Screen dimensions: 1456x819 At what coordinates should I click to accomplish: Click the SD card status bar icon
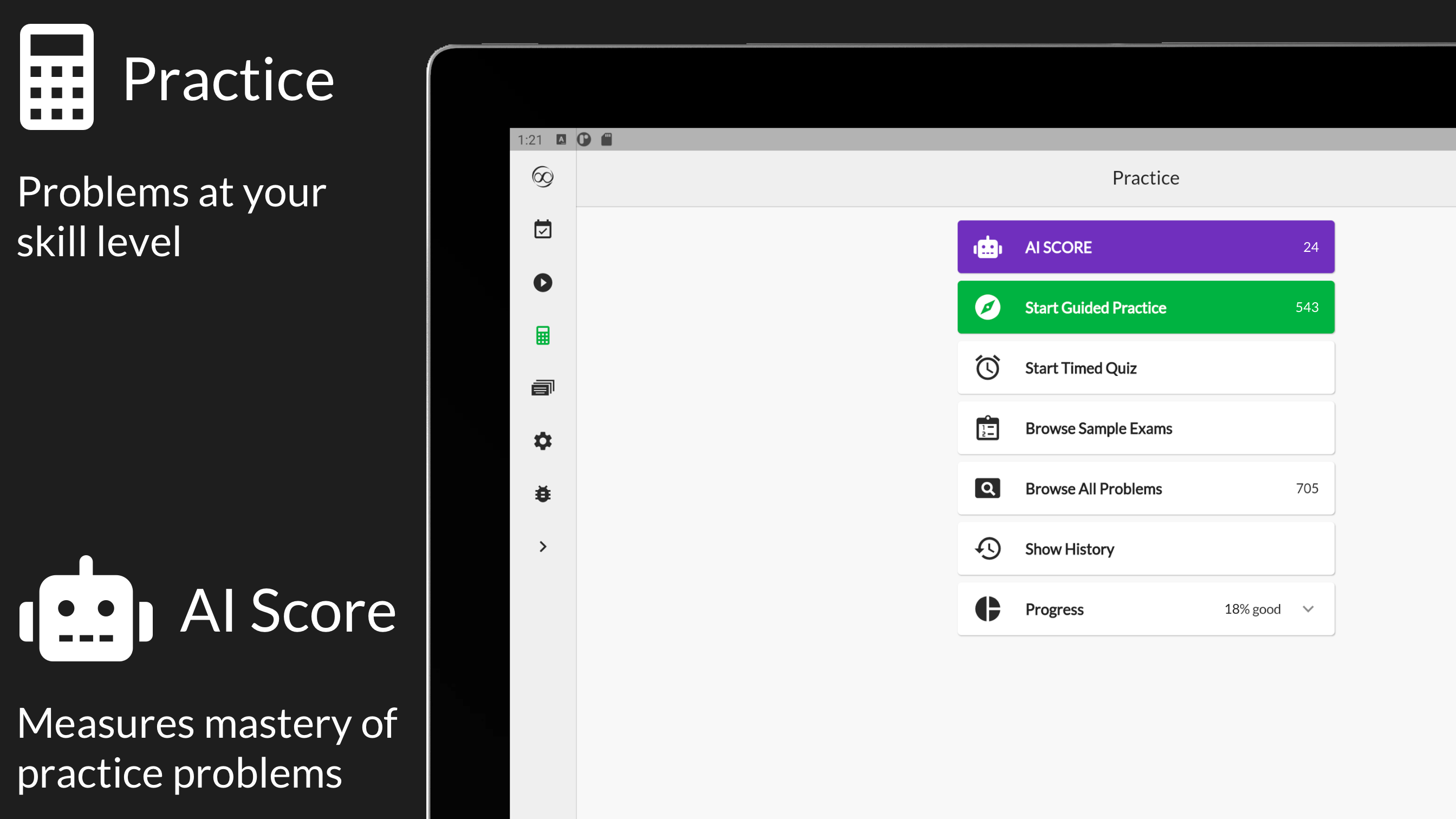(x=607, y=140)
